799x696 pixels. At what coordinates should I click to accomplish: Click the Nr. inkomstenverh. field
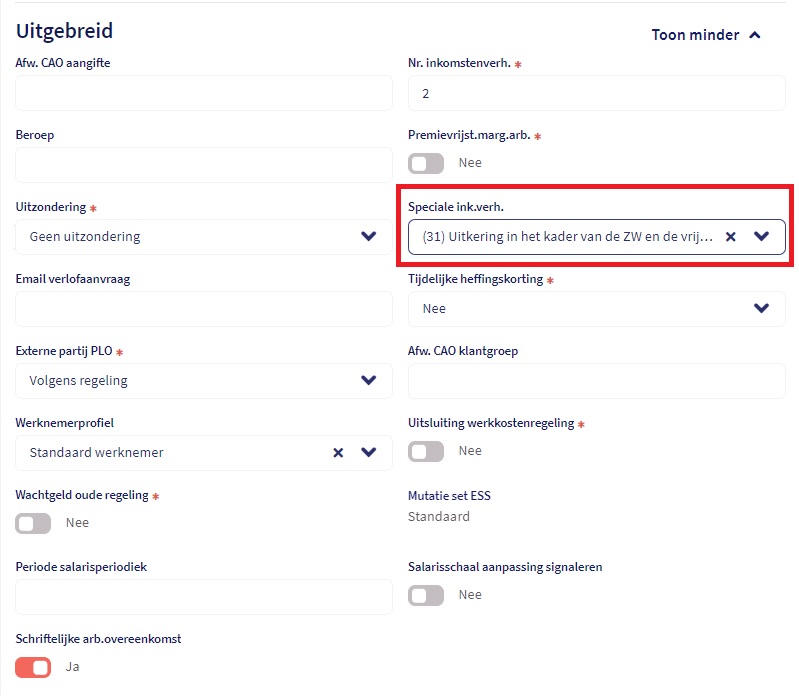pyautogui.click(x=596, y=93)
